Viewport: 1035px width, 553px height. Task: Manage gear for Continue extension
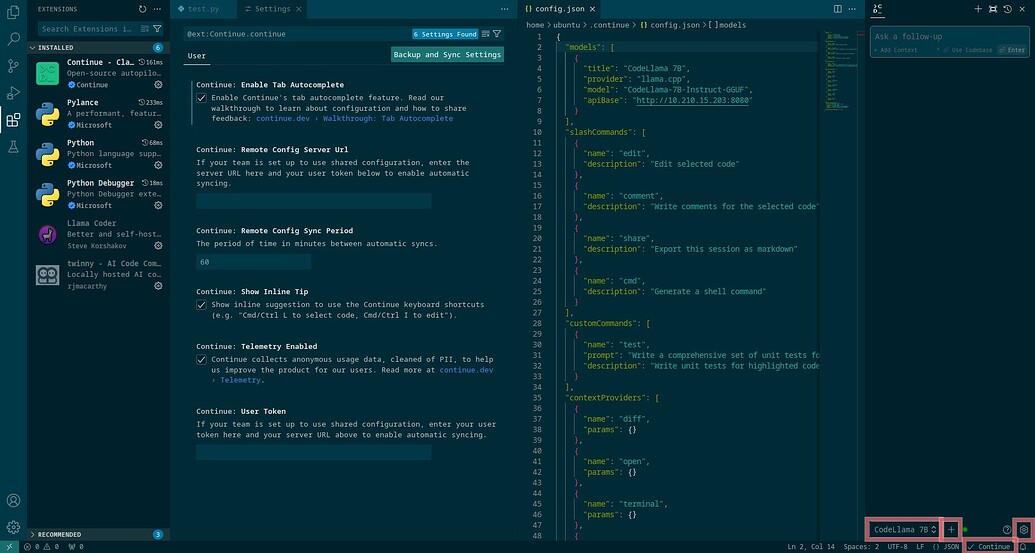(x=158, y=85)
